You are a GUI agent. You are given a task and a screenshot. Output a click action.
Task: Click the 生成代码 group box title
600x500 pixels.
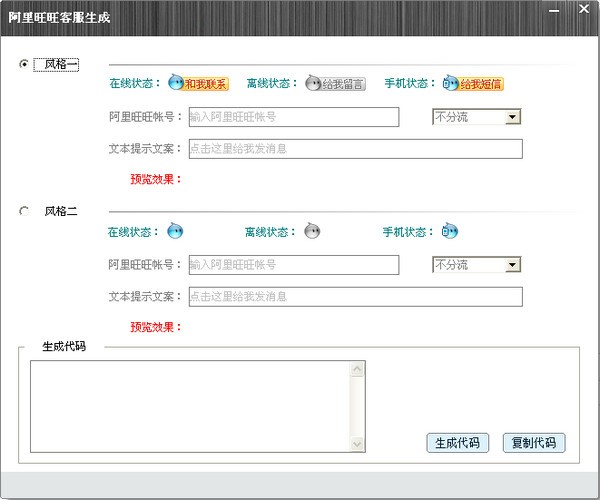pos(64,347)
